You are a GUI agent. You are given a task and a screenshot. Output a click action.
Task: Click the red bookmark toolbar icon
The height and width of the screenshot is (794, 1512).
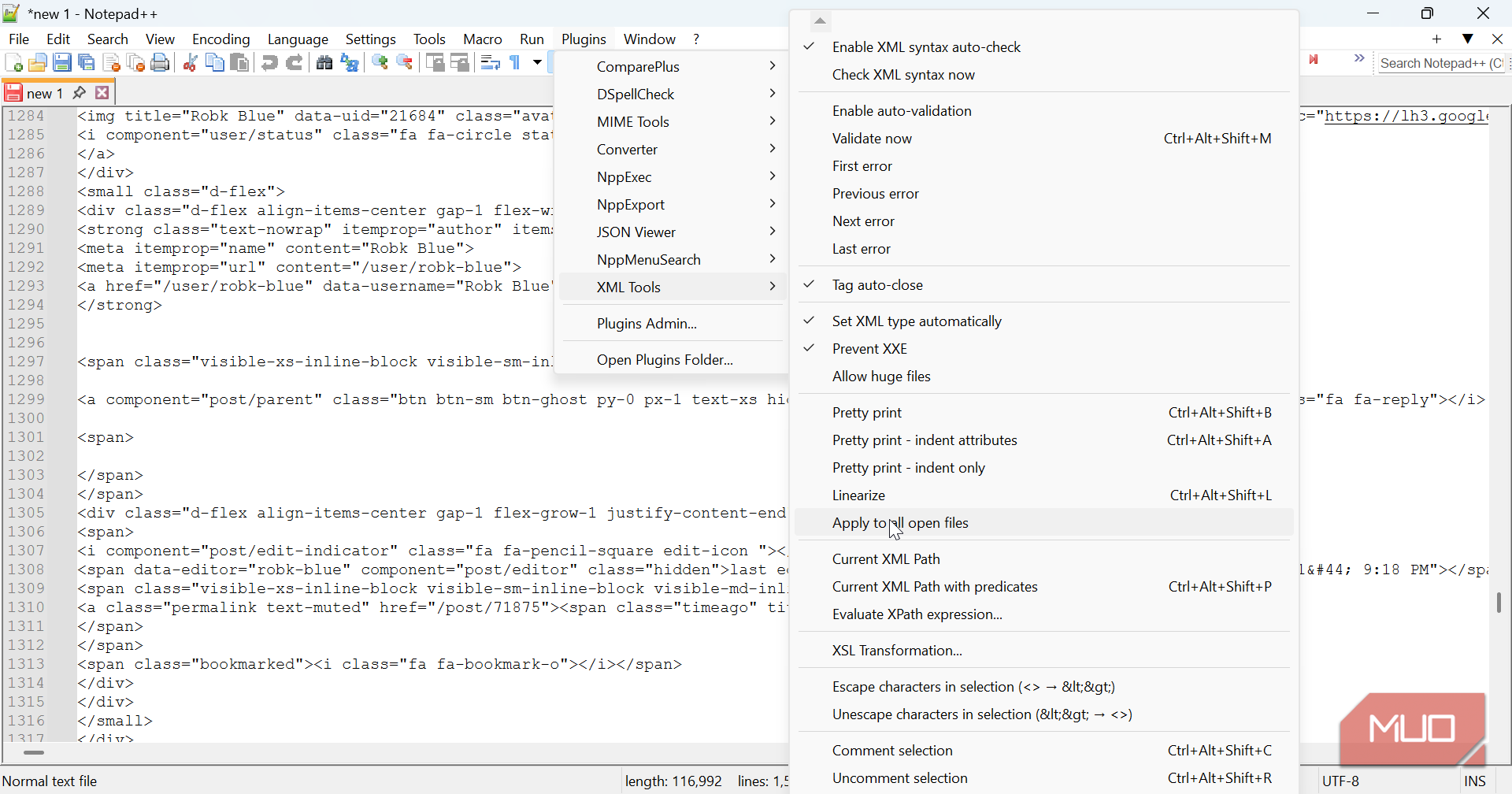(1314, 60)
